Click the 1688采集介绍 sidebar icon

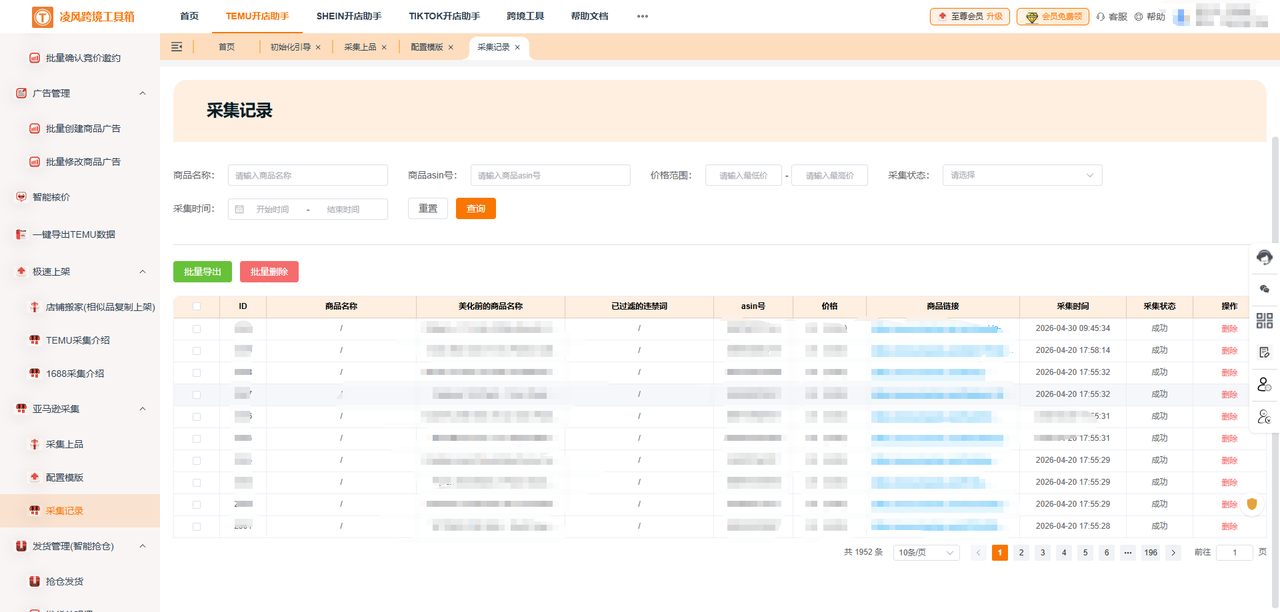(34, 373)
